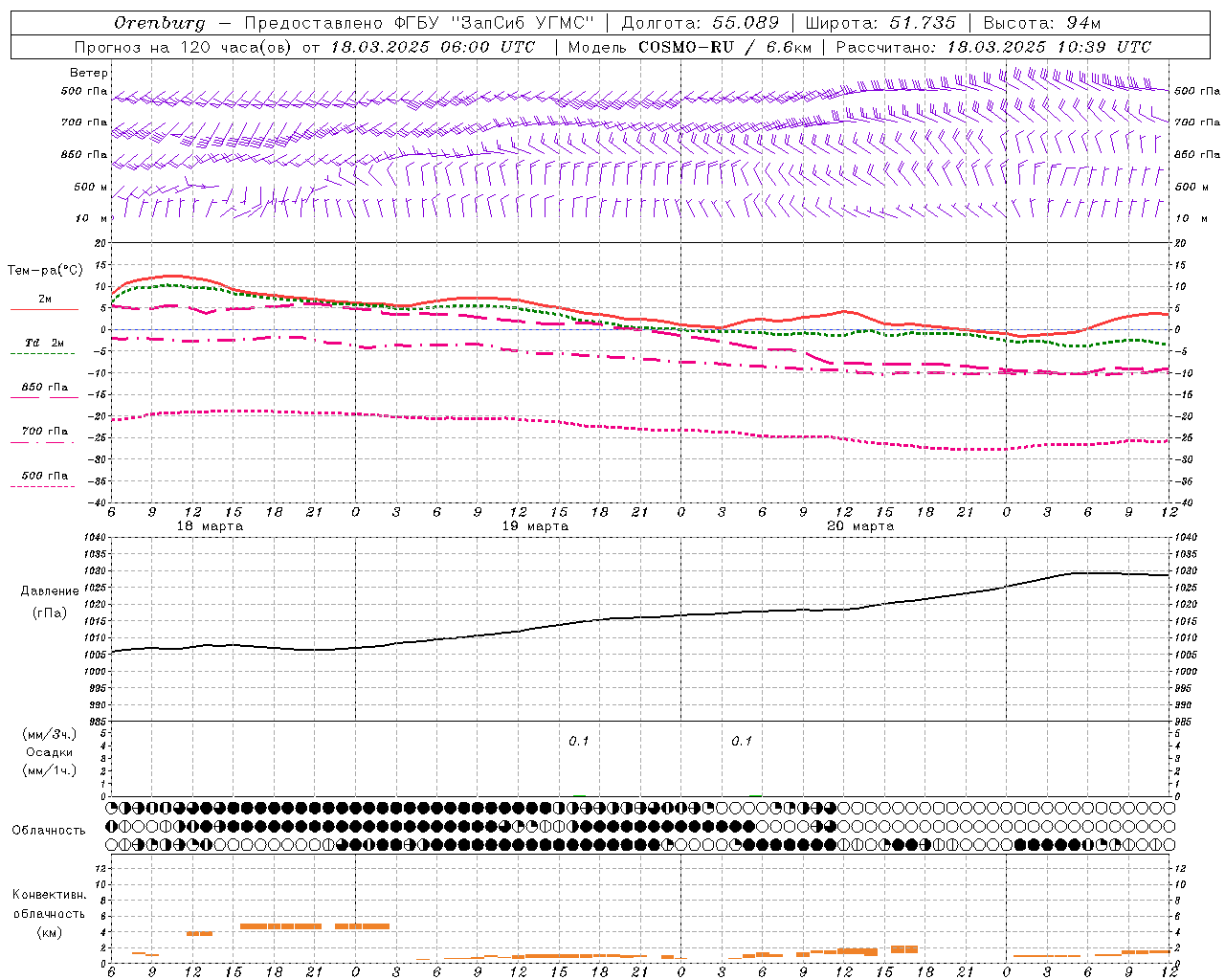Image resolution: width=1225 pixels, height=980 pixels.
Task: Click the 'Облачность' cloud cover label
Action: coord(49,831)
